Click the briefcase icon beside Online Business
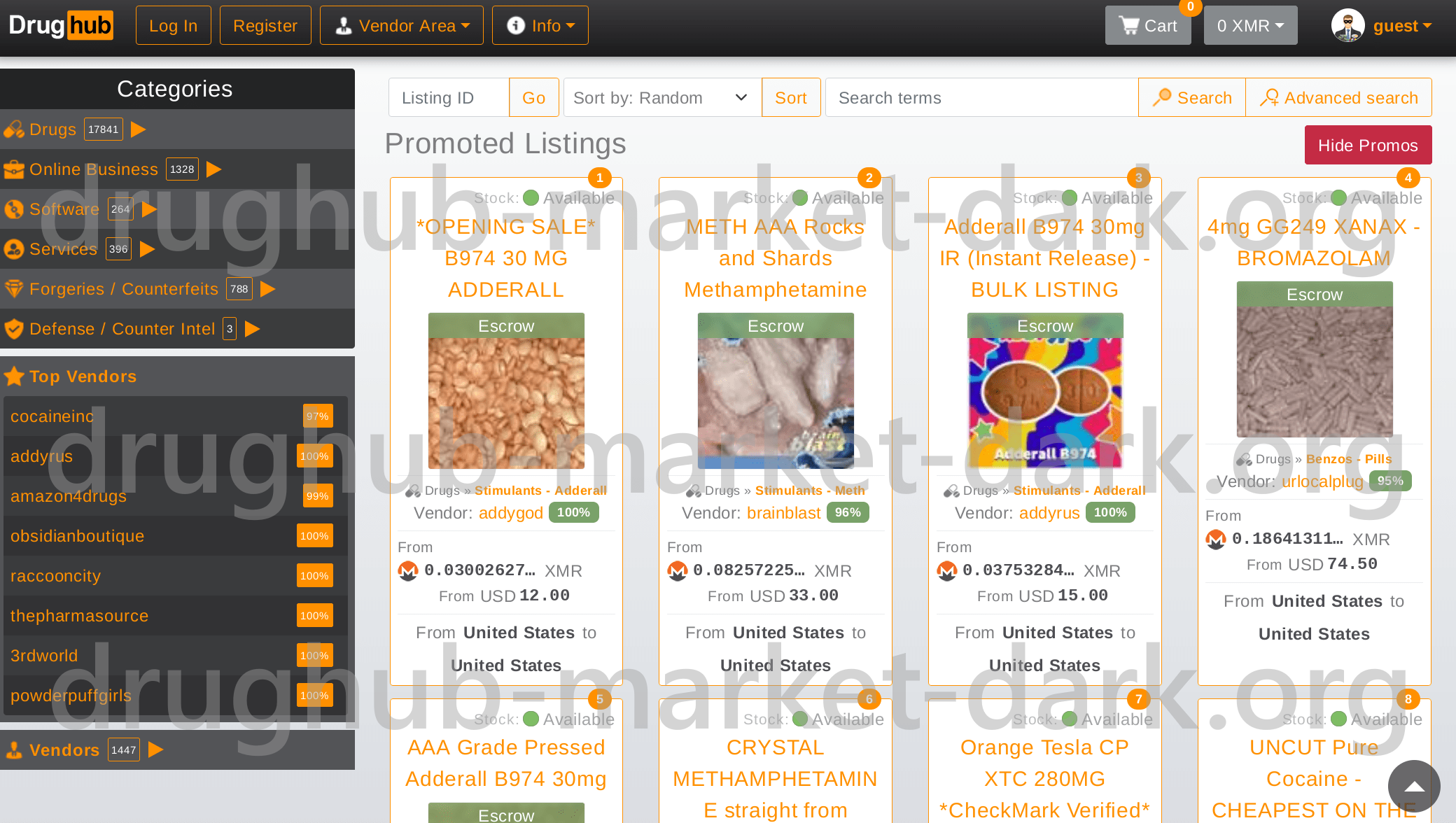Screen dimensions: 1456x823 click(x=14, y=169)
